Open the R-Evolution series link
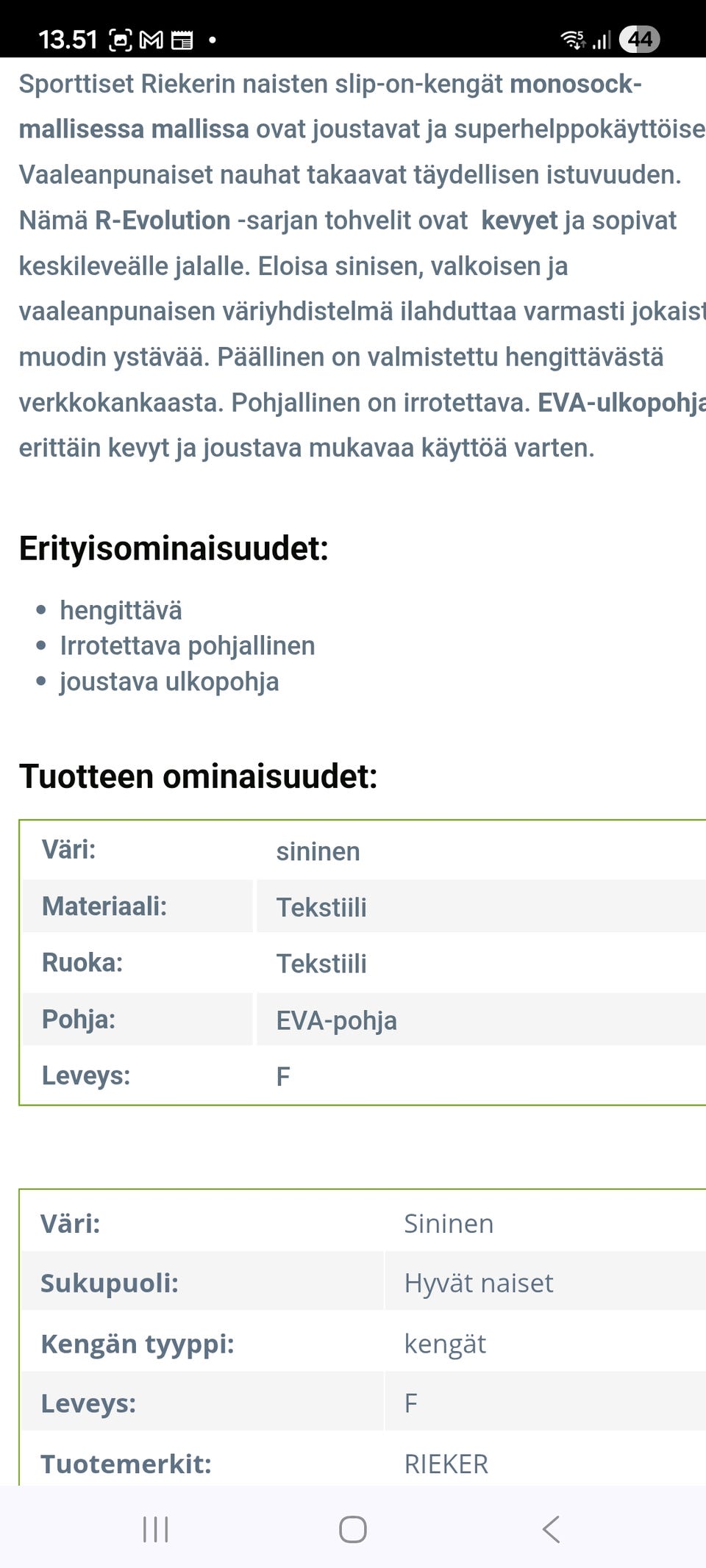Image resolution: width=706 pixels, height=1568 pixels. coord(160,220)
